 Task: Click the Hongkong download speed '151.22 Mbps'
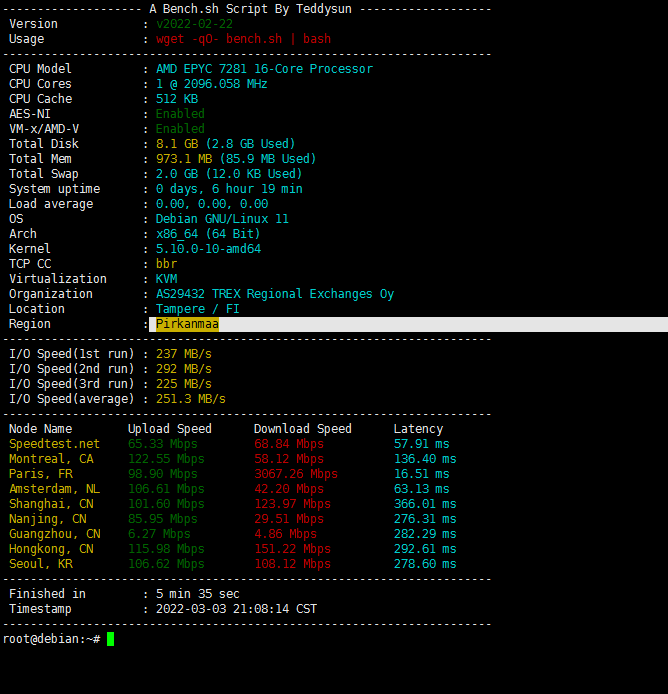(x=293, y=549)
